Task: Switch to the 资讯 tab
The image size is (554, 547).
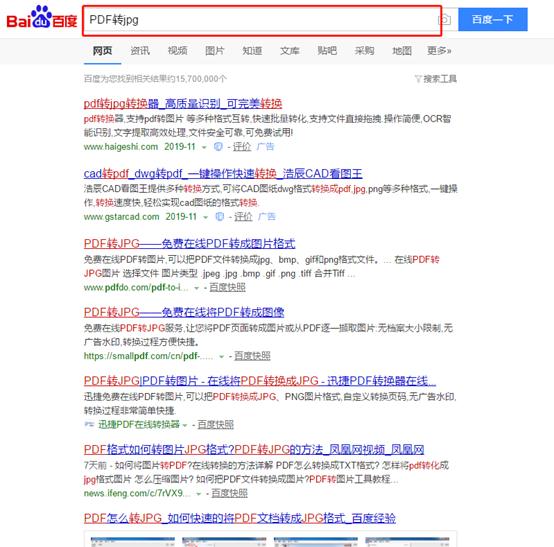Action: point(140,51)
